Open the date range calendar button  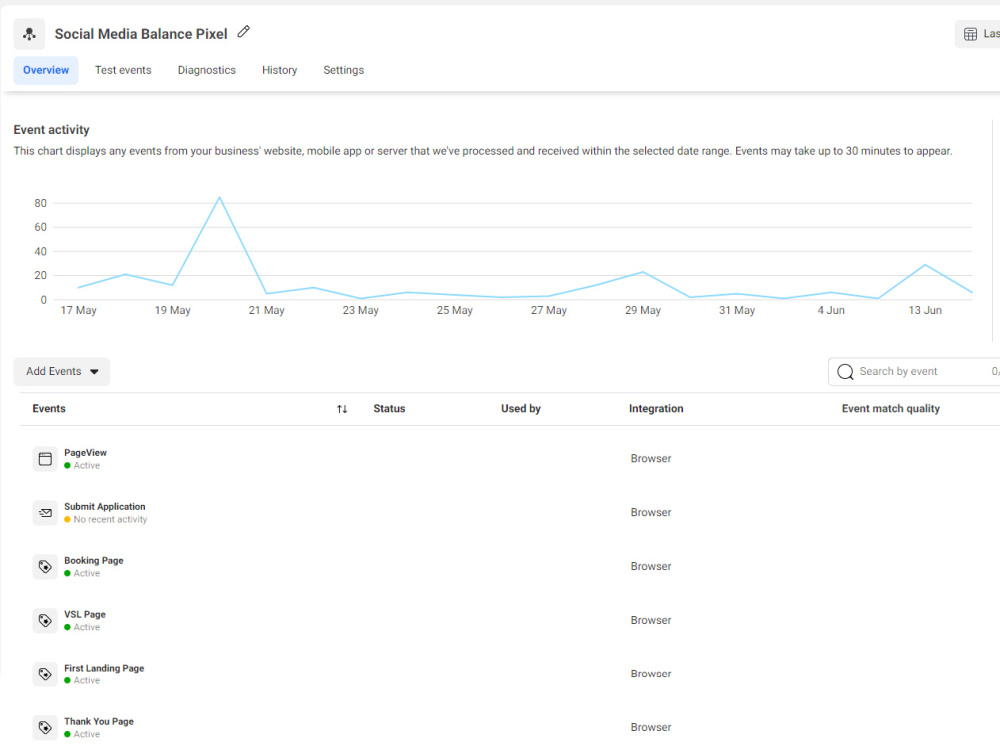978,34
